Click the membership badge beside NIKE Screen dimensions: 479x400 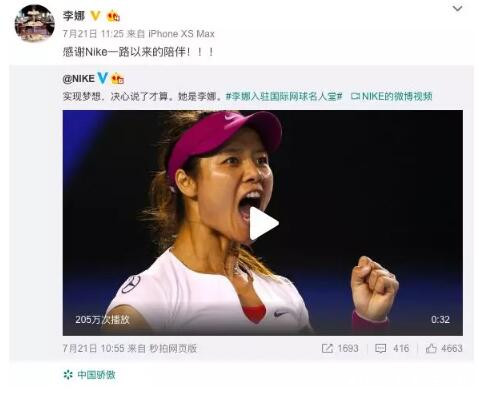[x=117, y=79]
